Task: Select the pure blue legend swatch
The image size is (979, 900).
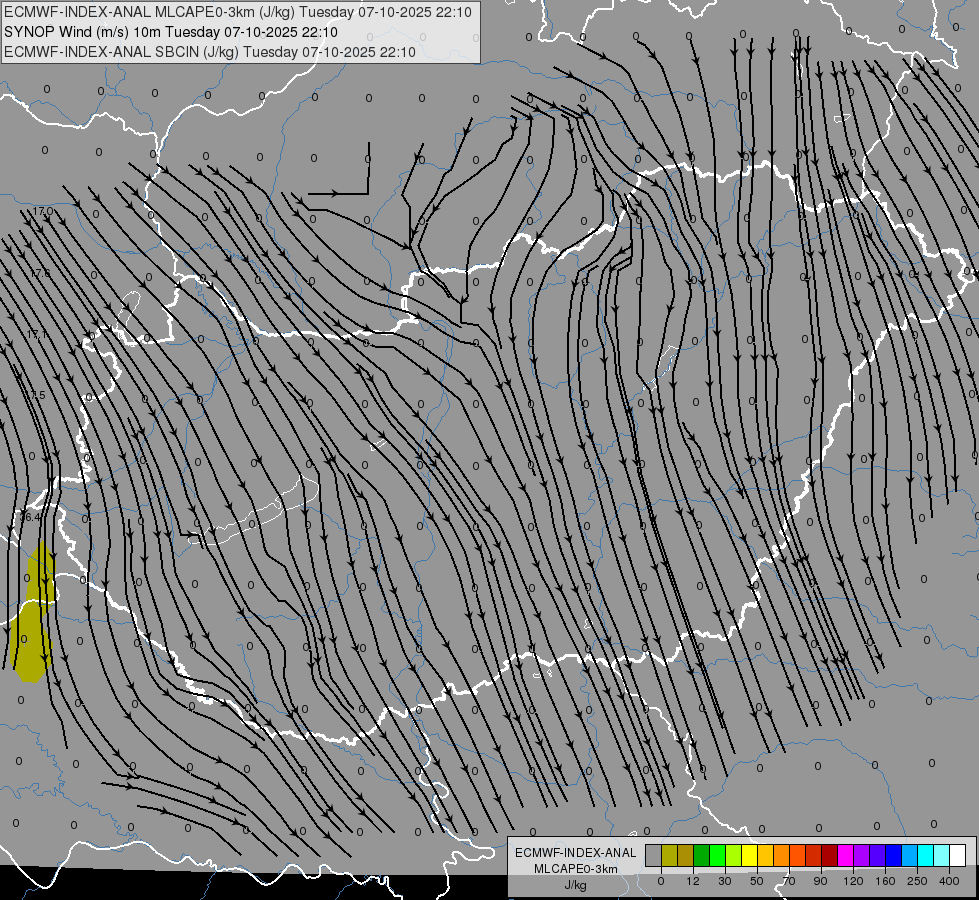Action: pyautogui.click(x=893, y=855)
